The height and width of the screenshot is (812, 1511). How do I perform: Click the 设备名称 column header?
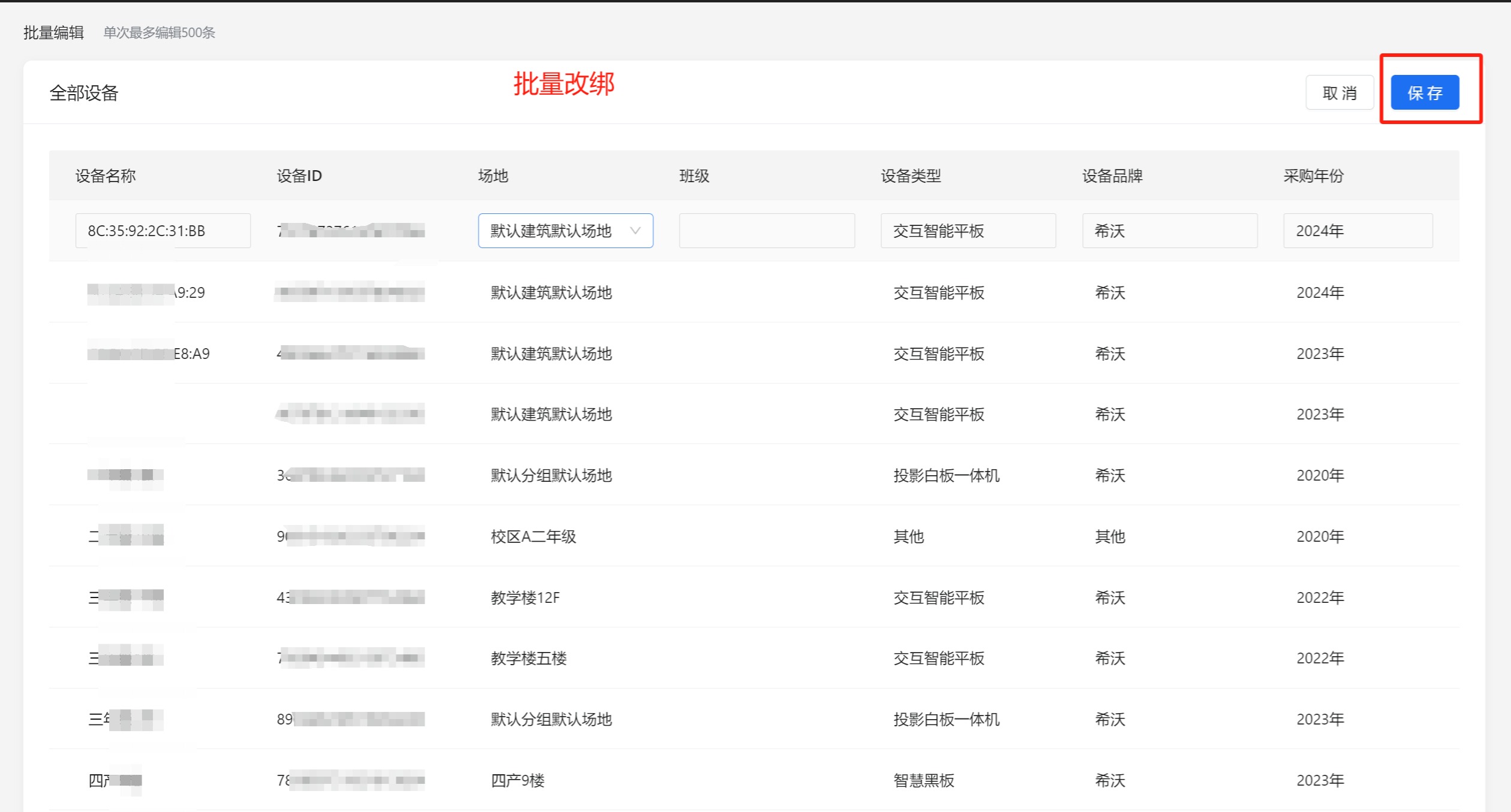(x=106, y=176)
